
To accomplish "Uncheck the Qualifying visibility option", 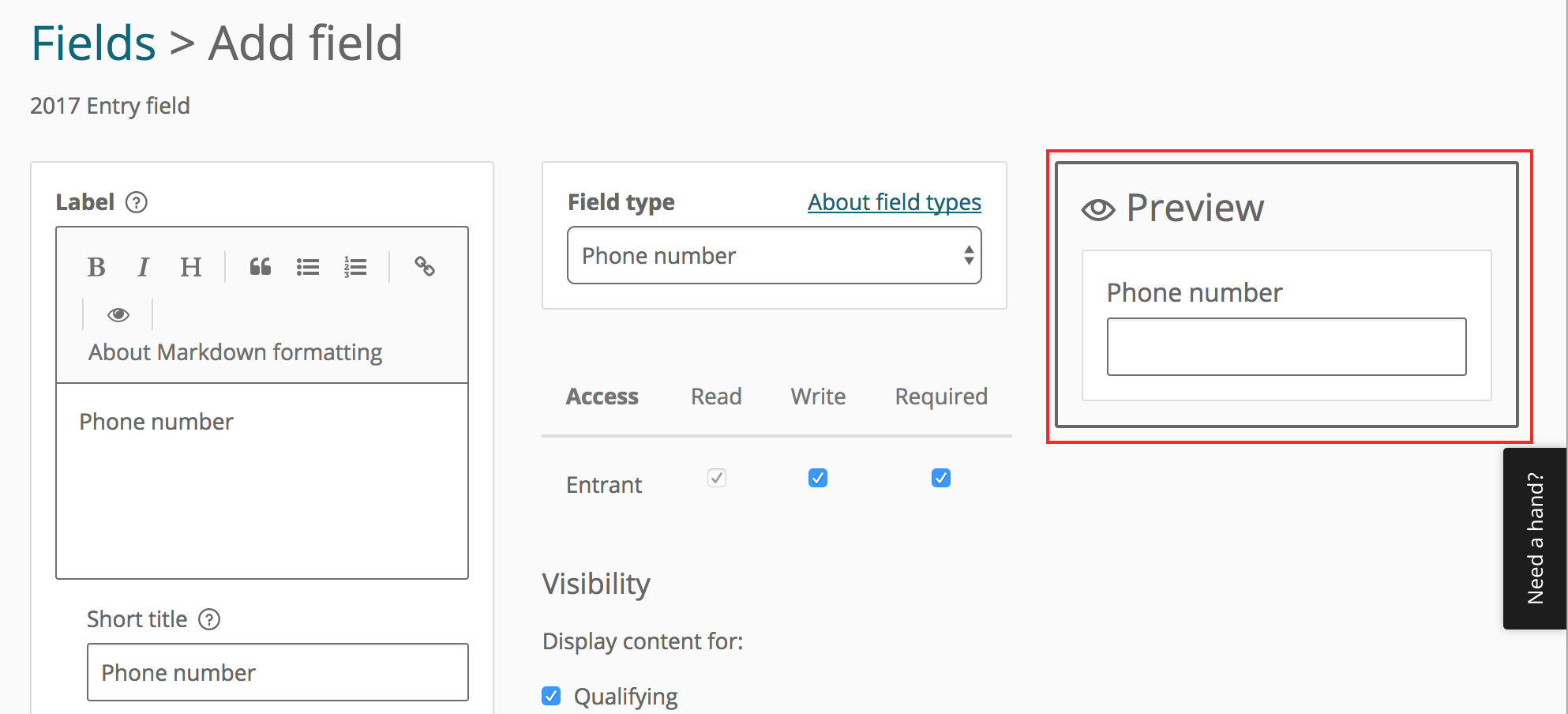I will click(x=550, y=695).
